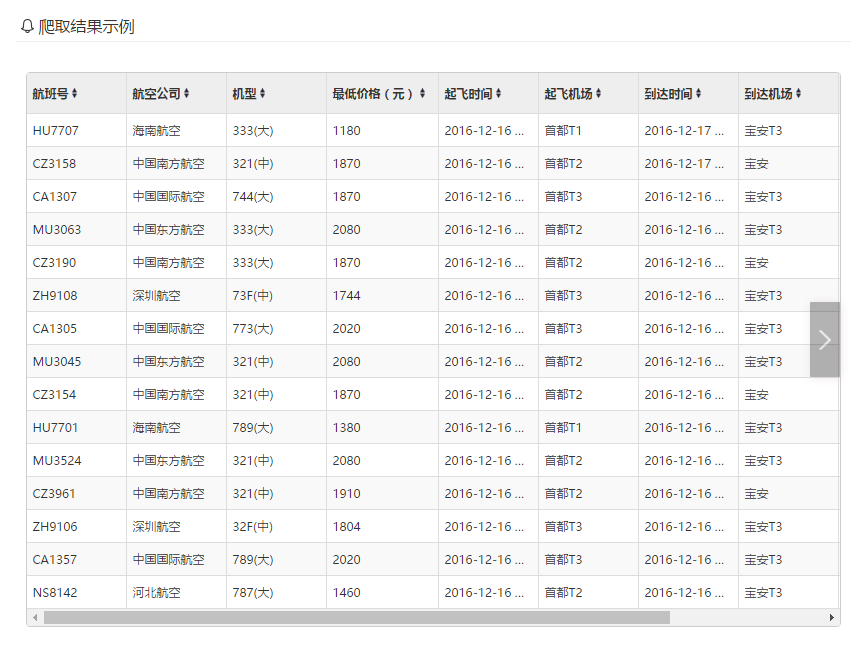
Task: Select the ZH9108 深圳航空 row
Action: [x=55, y=295]
